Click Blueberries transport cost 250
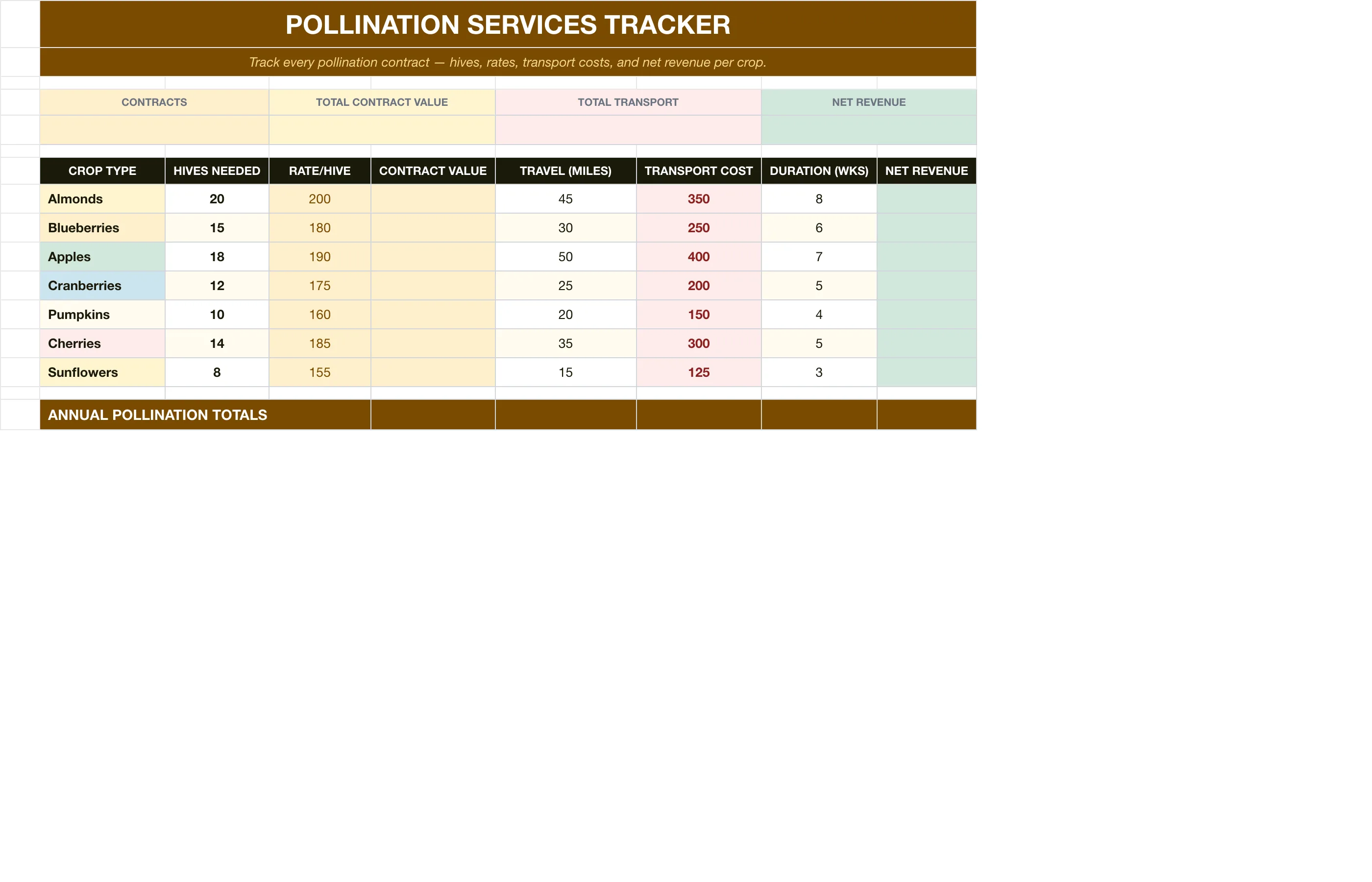 coord(699,228)
